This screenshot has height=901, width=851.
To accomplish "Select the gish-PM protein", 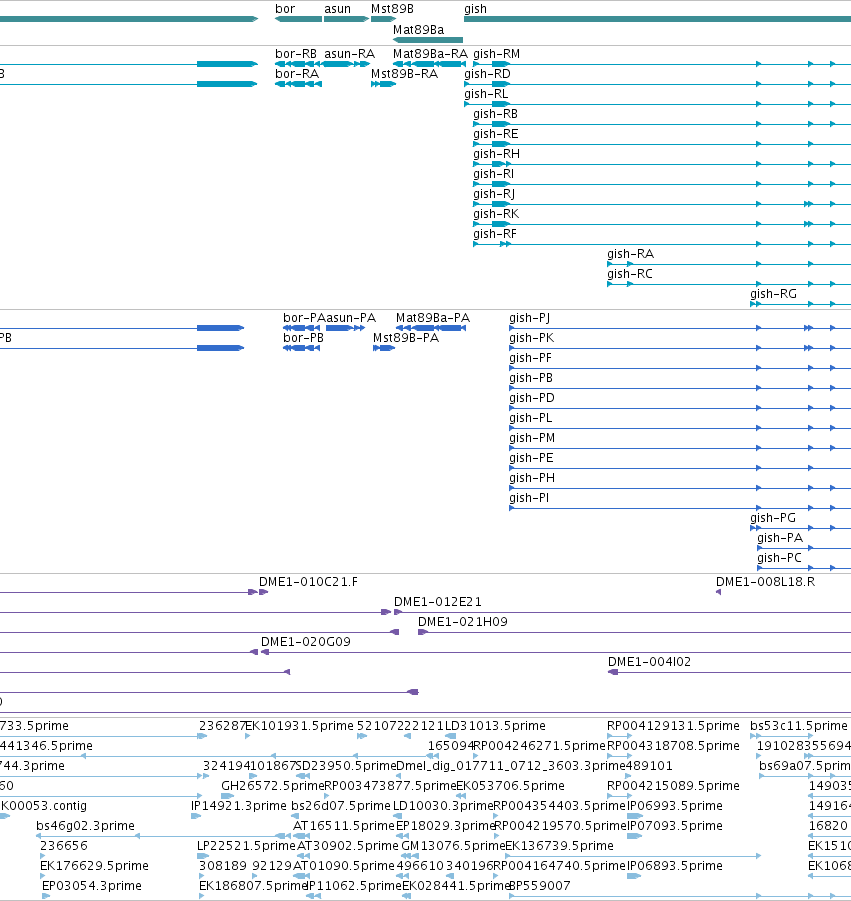I will [x=532, y=438].
